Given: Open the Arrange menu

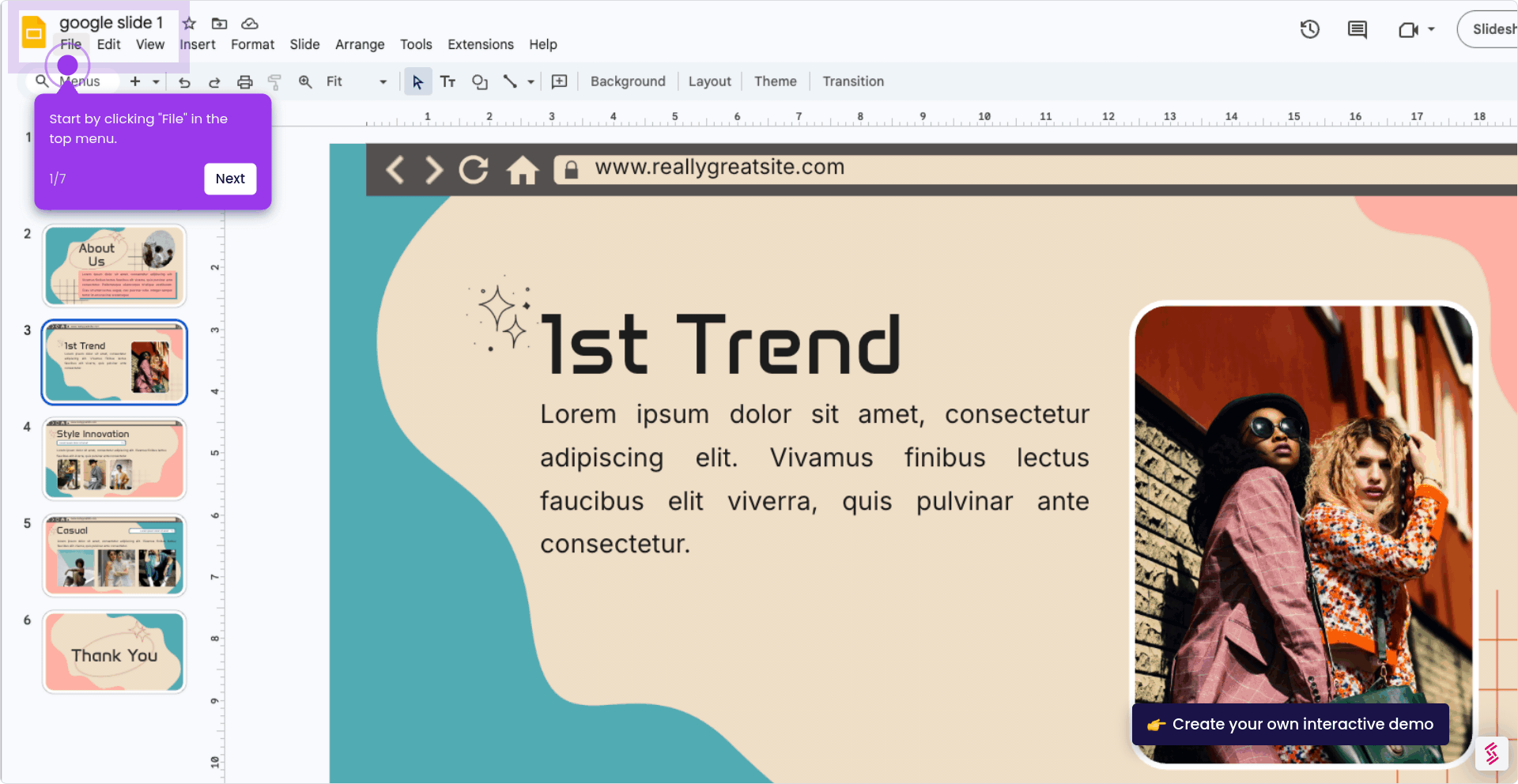Looking at the screenshot, I should pyautogui.click(x=360, y=44).
